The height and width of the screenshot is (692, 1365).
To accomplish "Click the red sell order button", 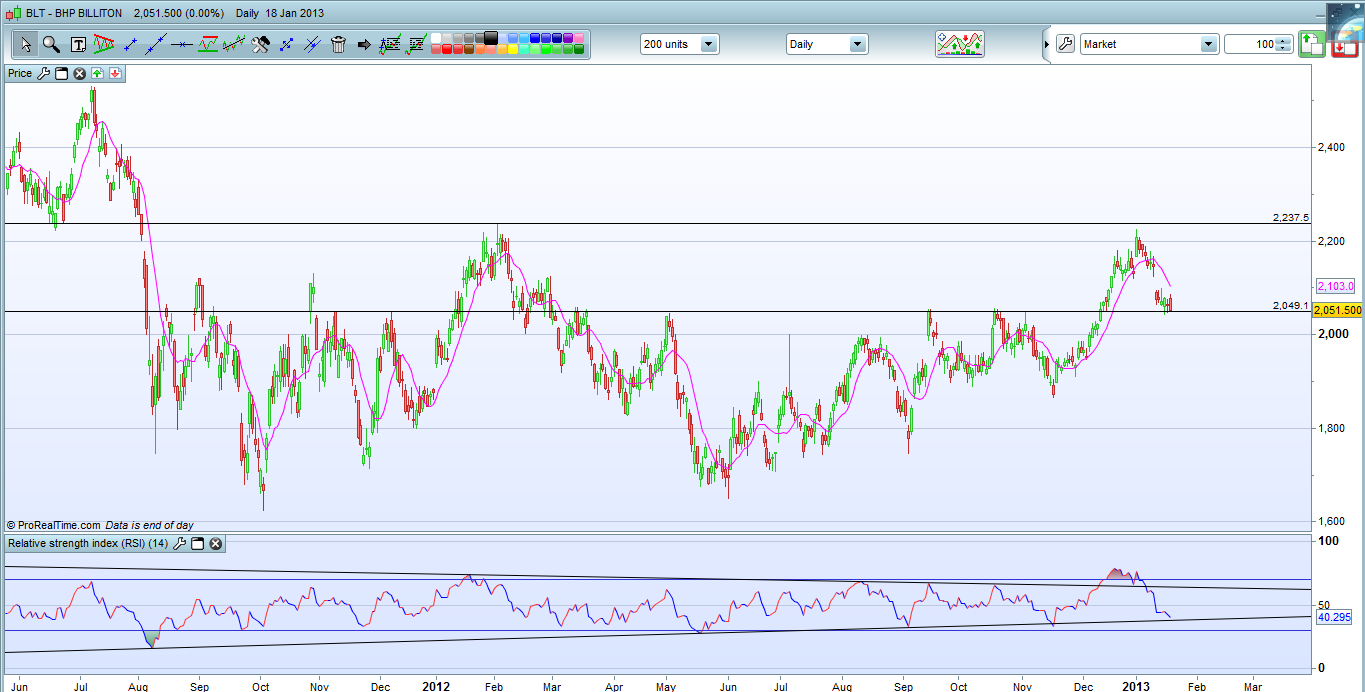I will (1343, 44).
